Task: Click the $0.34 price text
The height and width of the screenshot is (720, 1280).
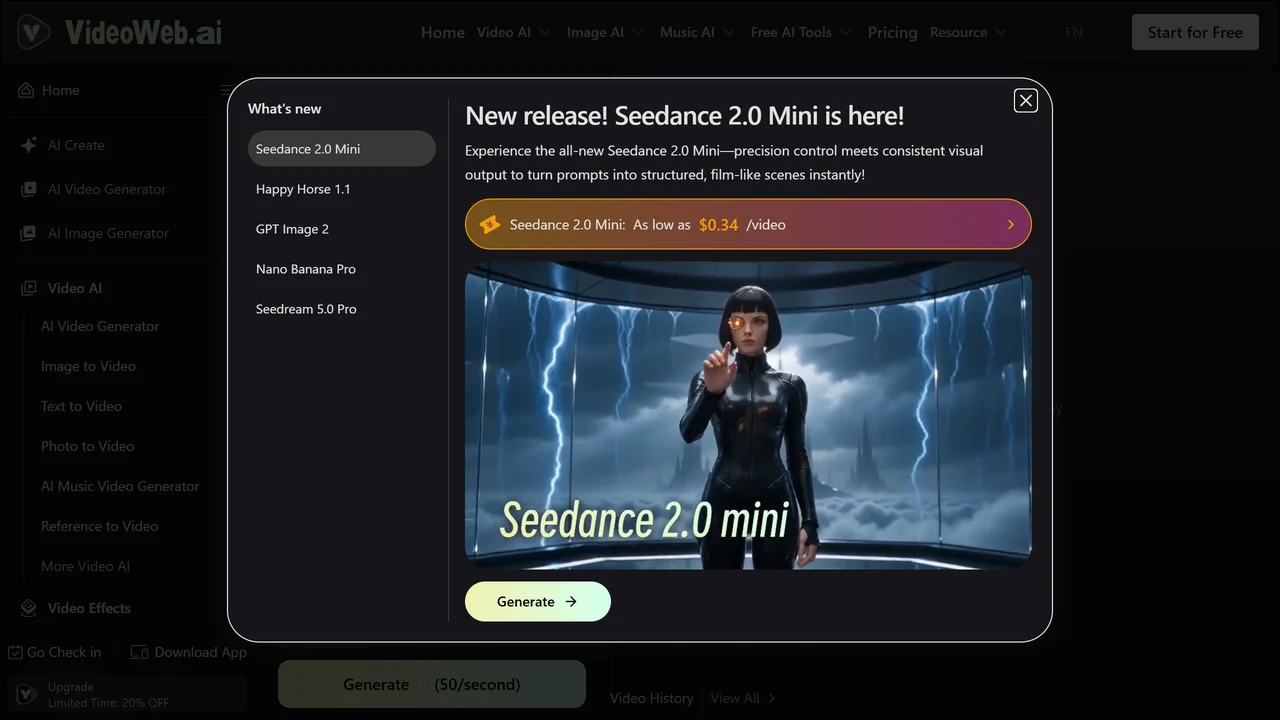Action: pos(718,225)
